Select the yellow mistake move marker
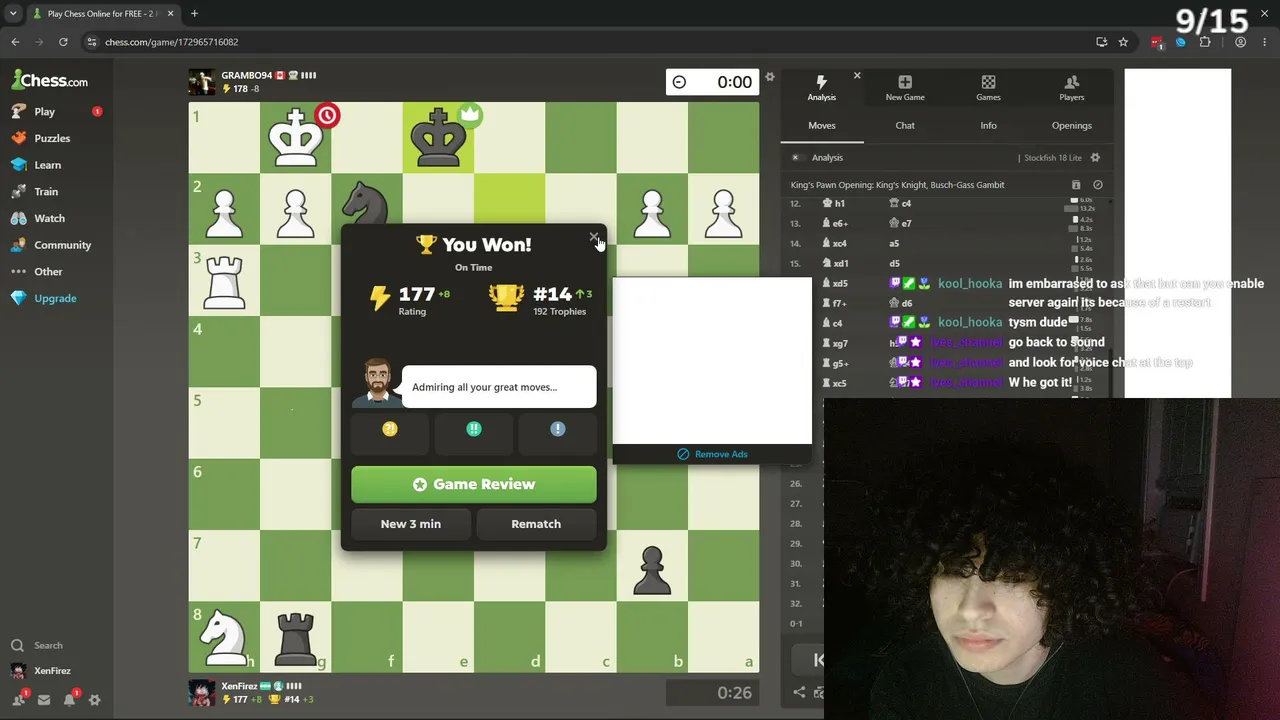The width and height of the screenshot is (1280, 720). click(x=390, y=429)
